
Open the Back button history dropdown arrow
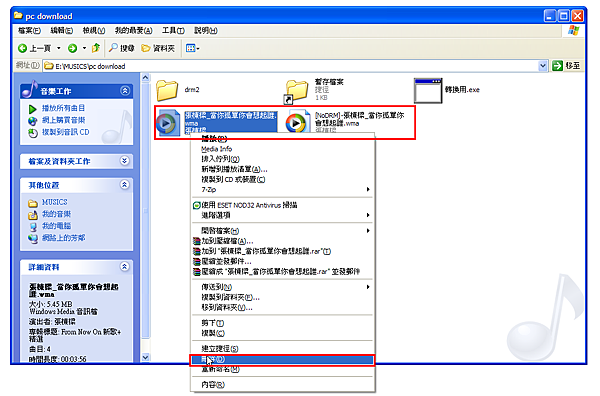59,48
